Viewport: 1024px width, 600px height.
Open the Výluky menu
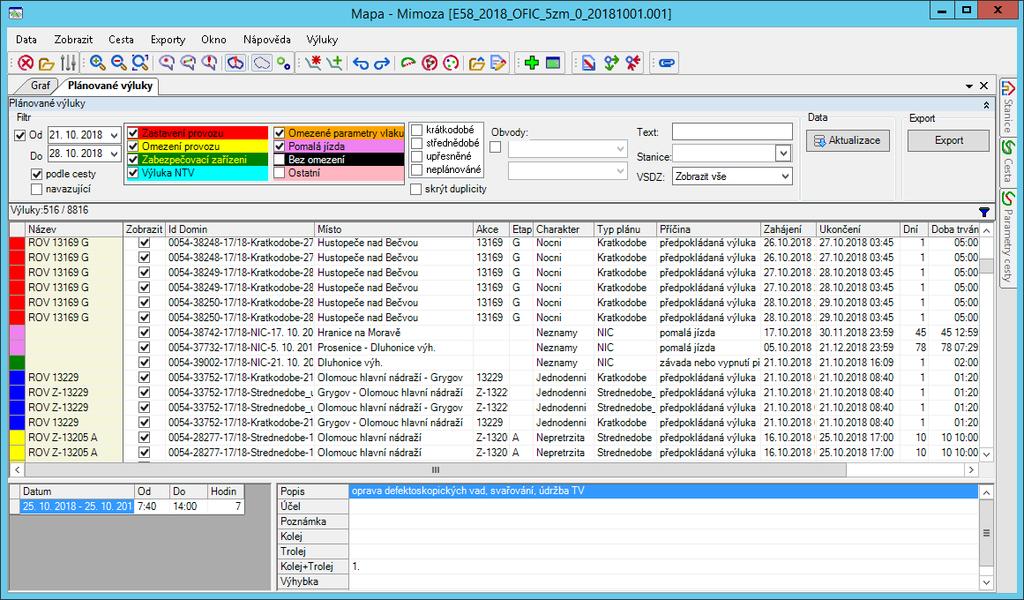tap(322, 39)
